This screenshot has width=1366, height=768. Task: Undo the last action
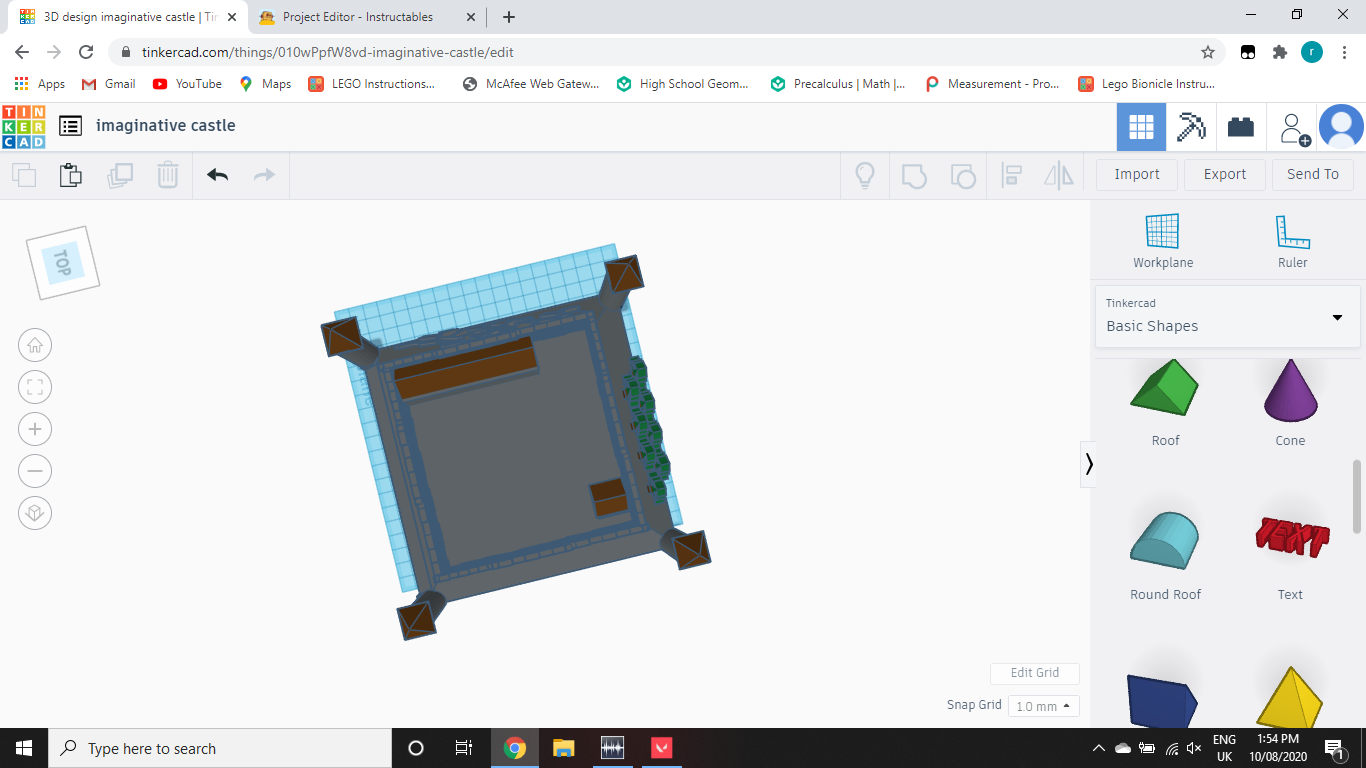218,175
